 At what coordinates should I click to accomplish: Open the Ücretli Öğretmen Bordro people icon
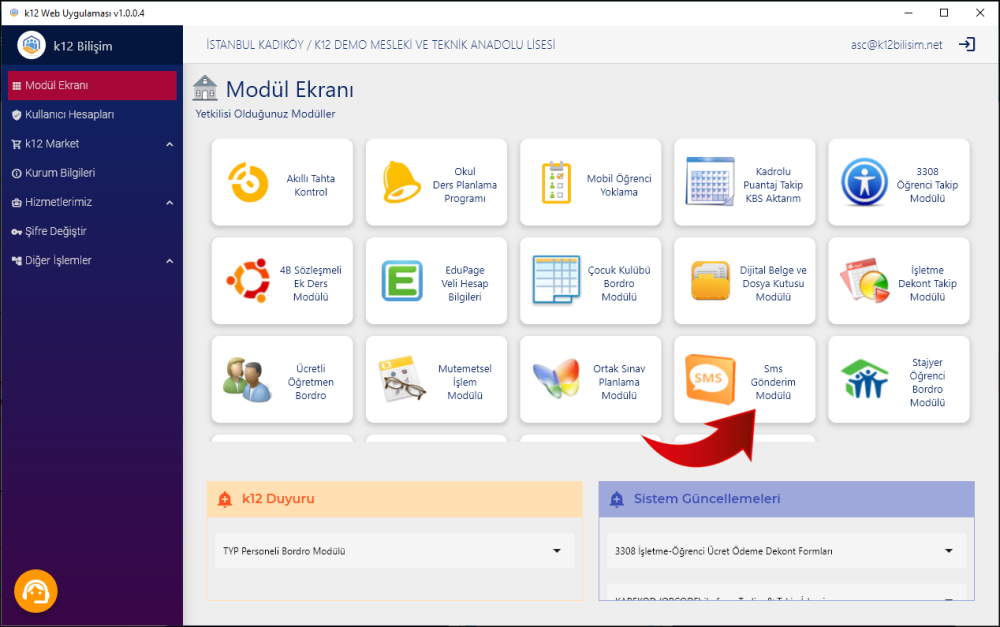click(247, 380)
